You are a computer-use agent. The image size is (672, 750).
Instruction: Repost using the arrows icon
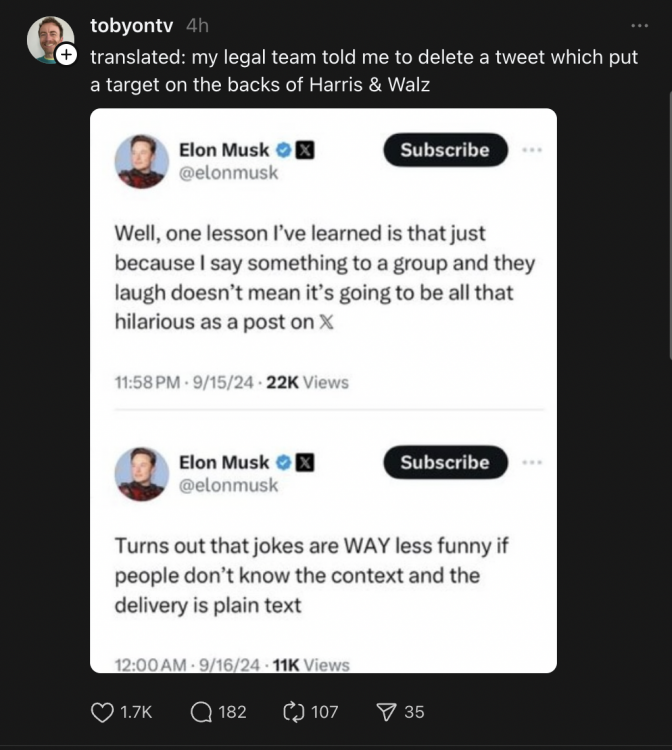click(296, 712)
